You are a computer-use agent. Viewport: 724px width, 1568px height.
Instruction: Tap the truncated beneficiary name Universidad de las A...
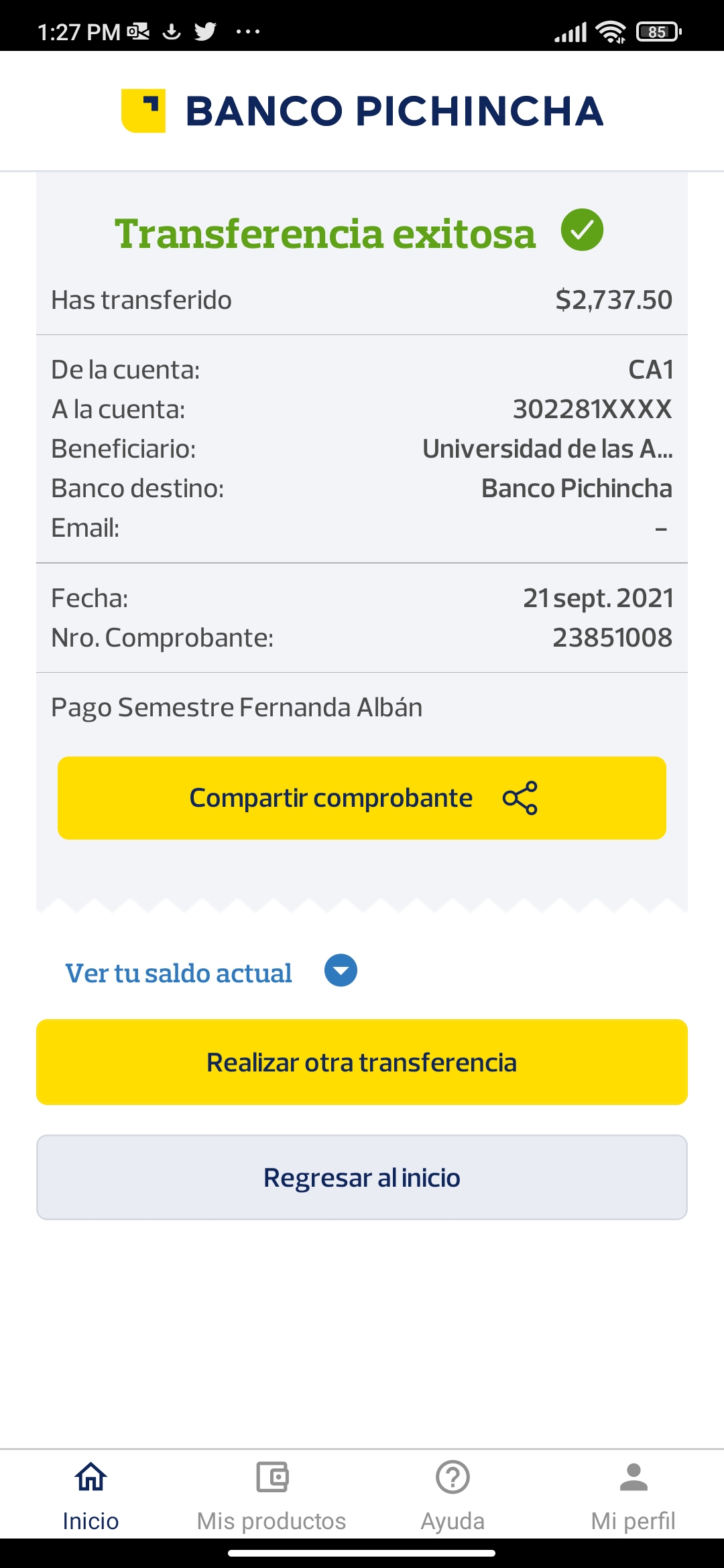[x=547, y=449]
